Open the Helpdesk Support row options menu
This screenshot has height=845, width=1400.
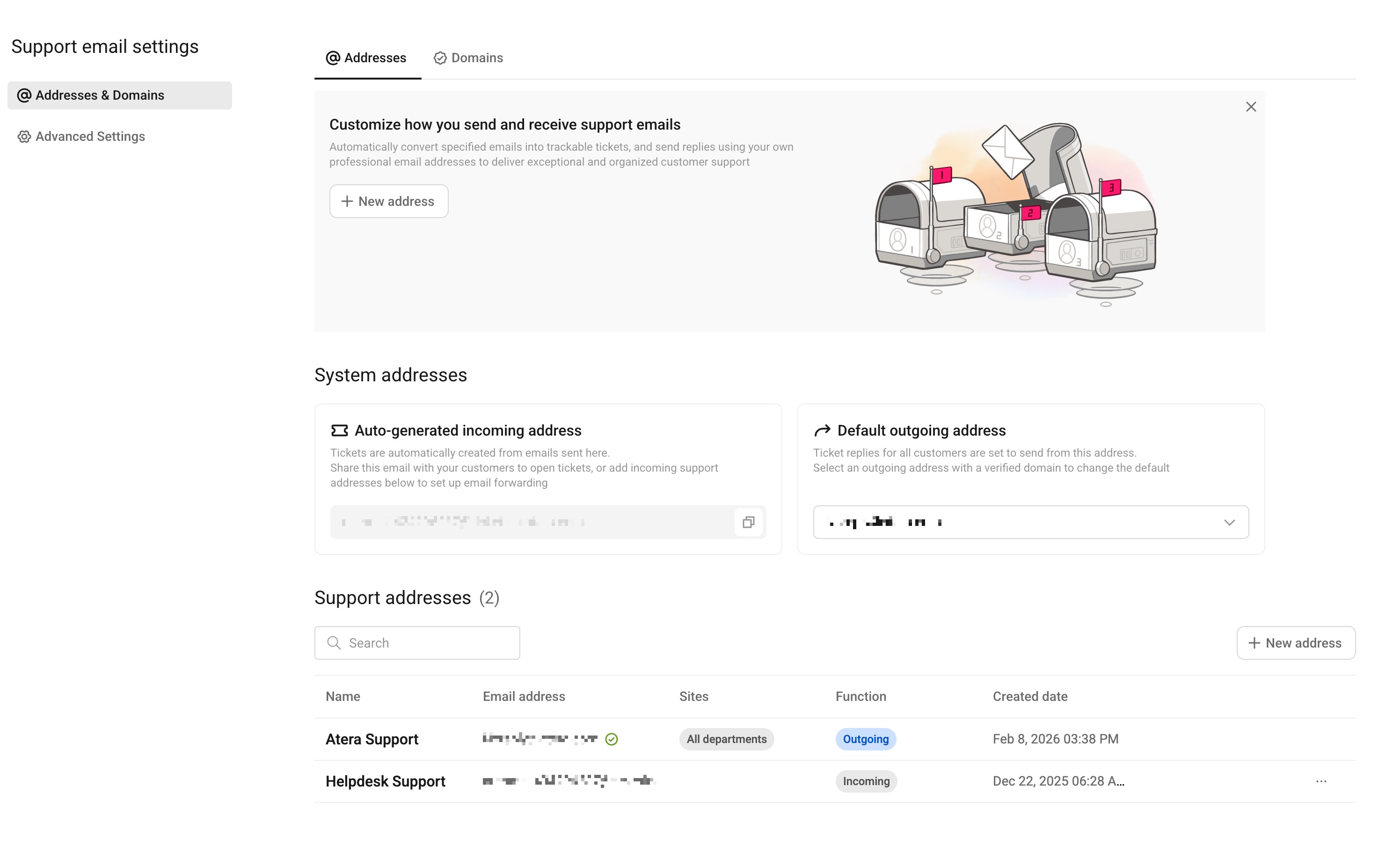coord(1321,781)
